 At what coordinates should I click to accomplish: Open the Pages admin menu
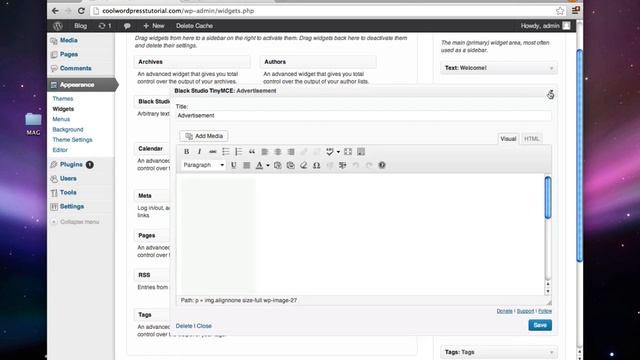(69, 54)
